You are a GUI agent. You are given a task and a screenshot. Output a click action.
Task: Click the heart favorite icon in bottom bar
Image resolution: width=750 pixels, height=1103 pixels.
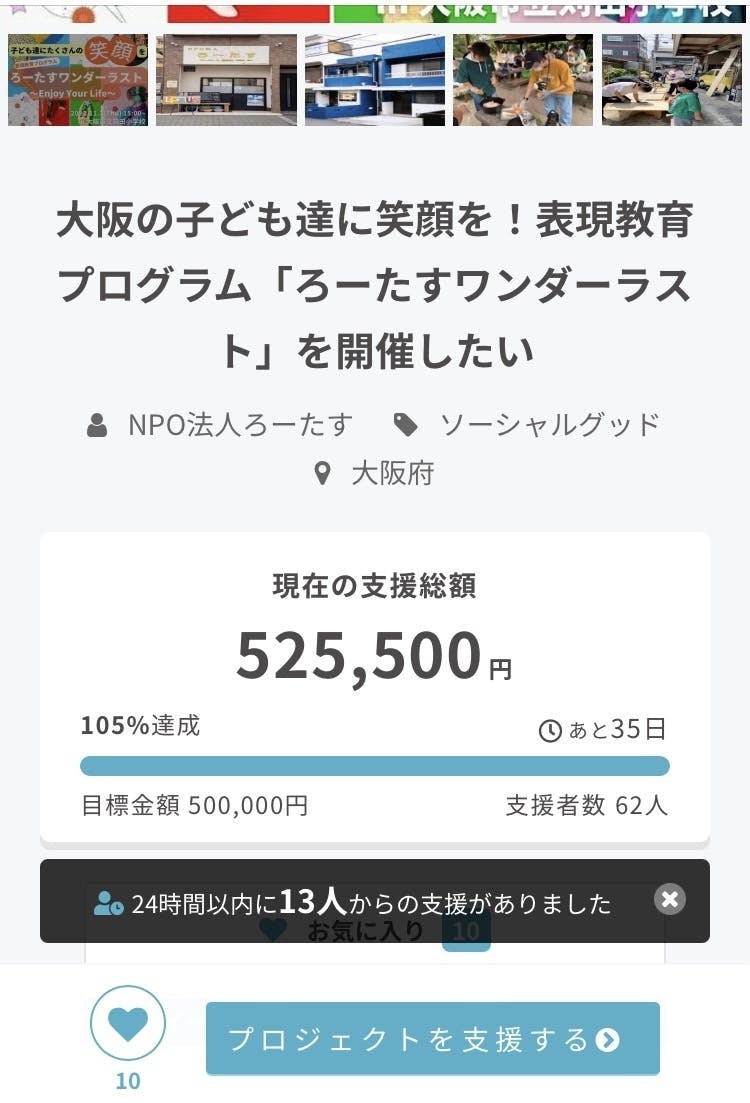tap(128, 1024)
